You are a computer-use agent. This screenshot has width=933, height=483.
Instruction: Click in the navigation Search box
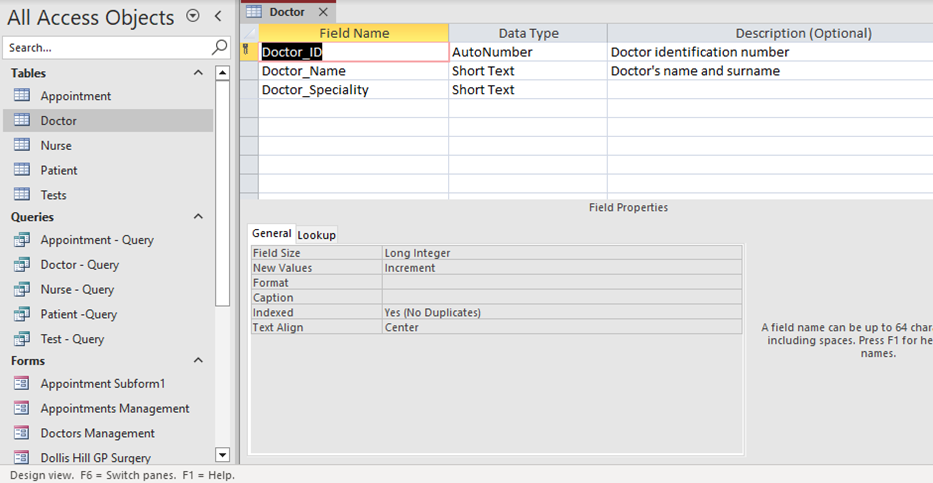105,47
